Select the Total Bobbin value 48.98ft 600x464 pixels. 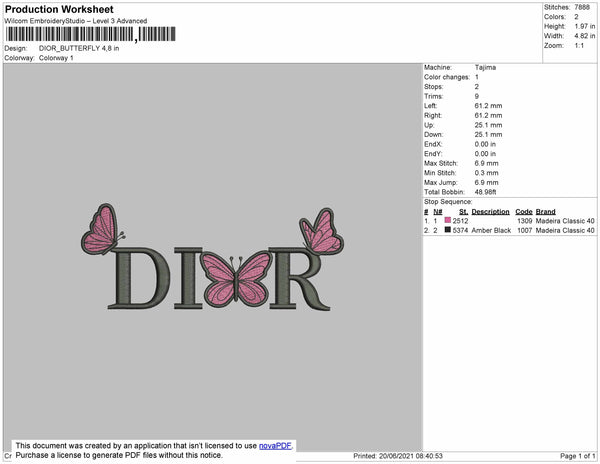click(x=485, y=192)
